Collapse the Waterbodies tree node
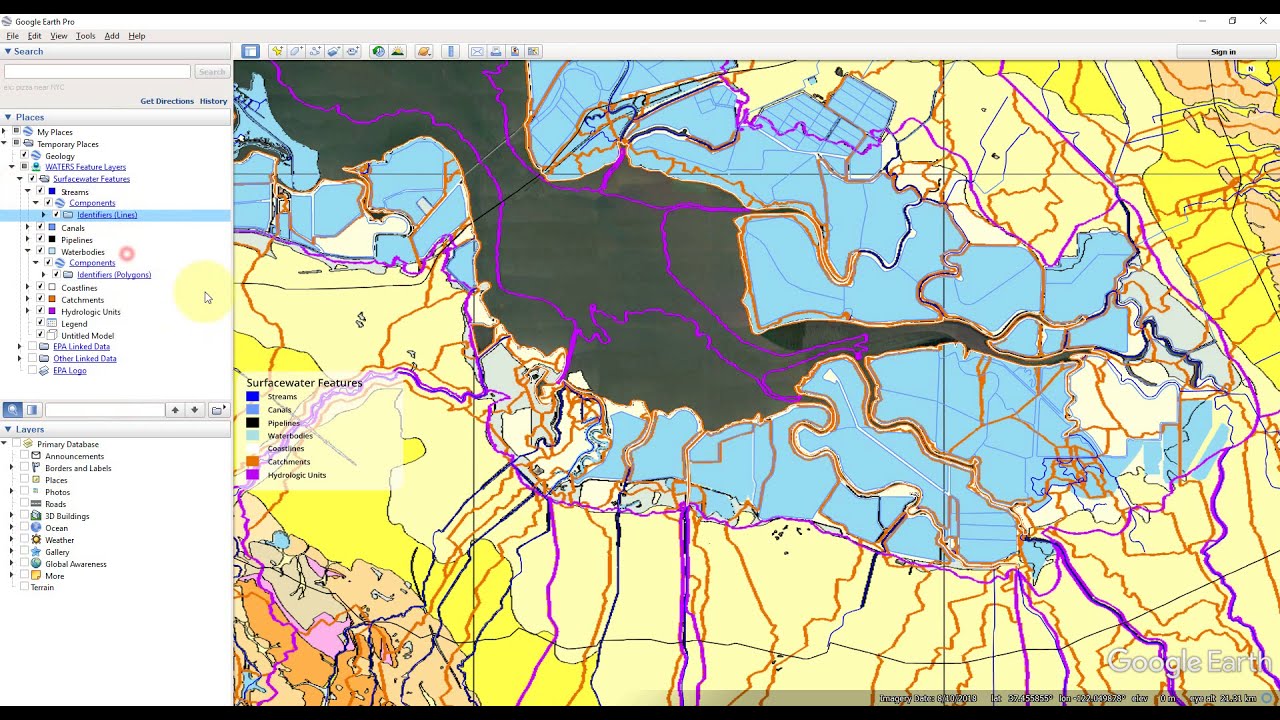The image size is (1280, 720). point(28,252)
